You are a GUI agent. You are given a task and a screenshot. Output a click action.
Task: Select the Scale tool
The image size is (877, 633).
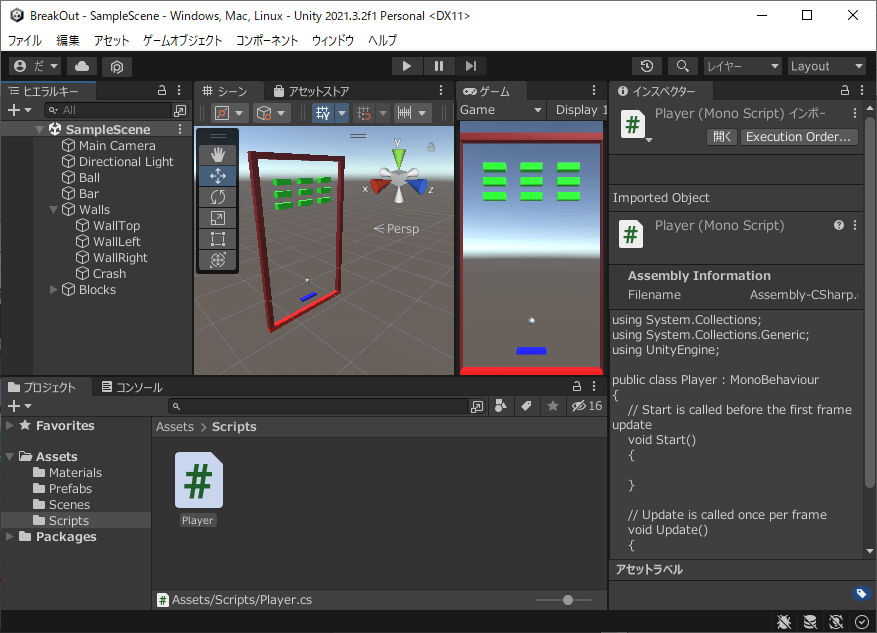[218, 218]
